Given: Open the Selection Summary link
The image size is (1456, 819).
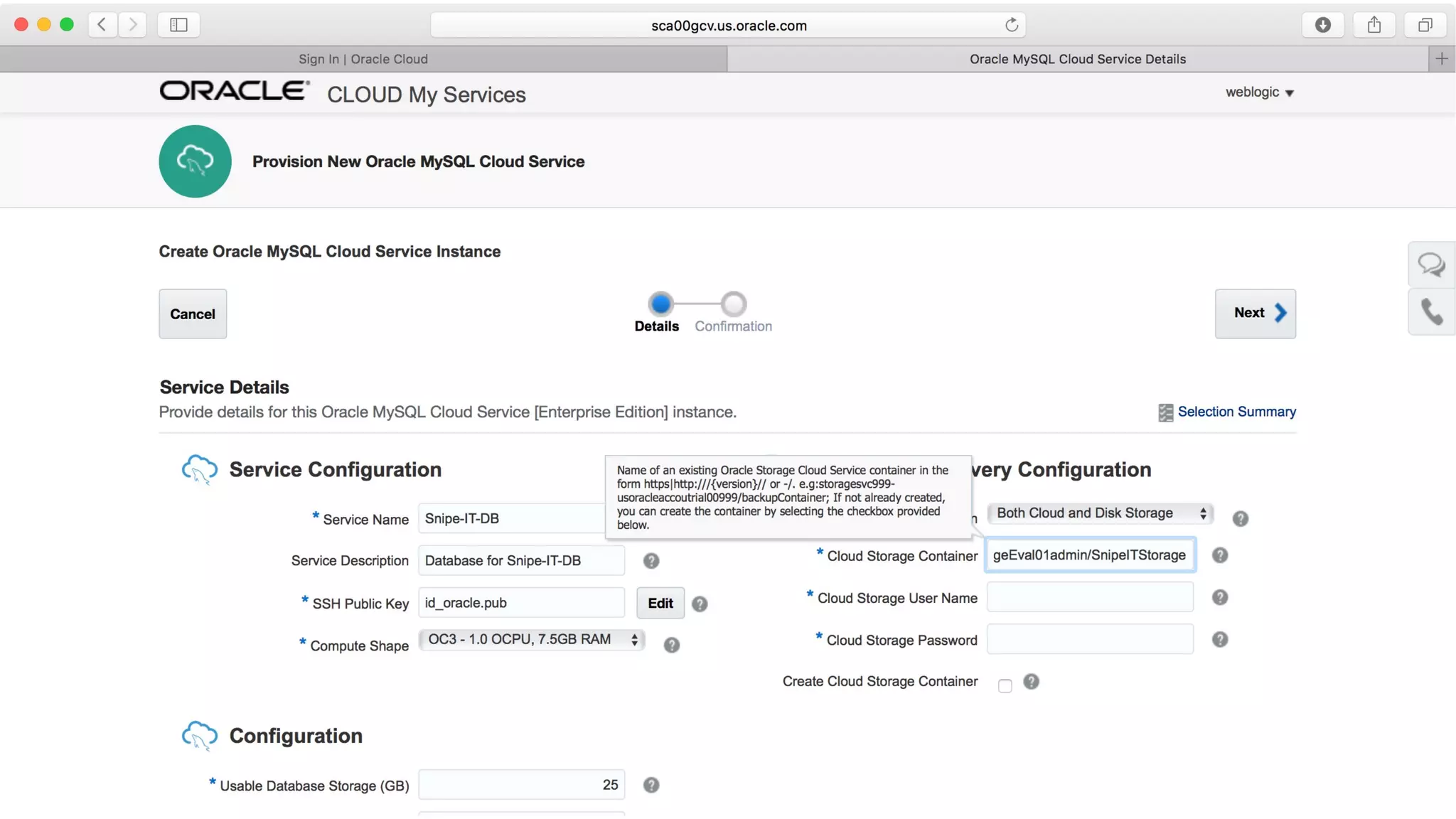Looking at the screenshot, I should pyautogui.click(x=1236, y=412).
